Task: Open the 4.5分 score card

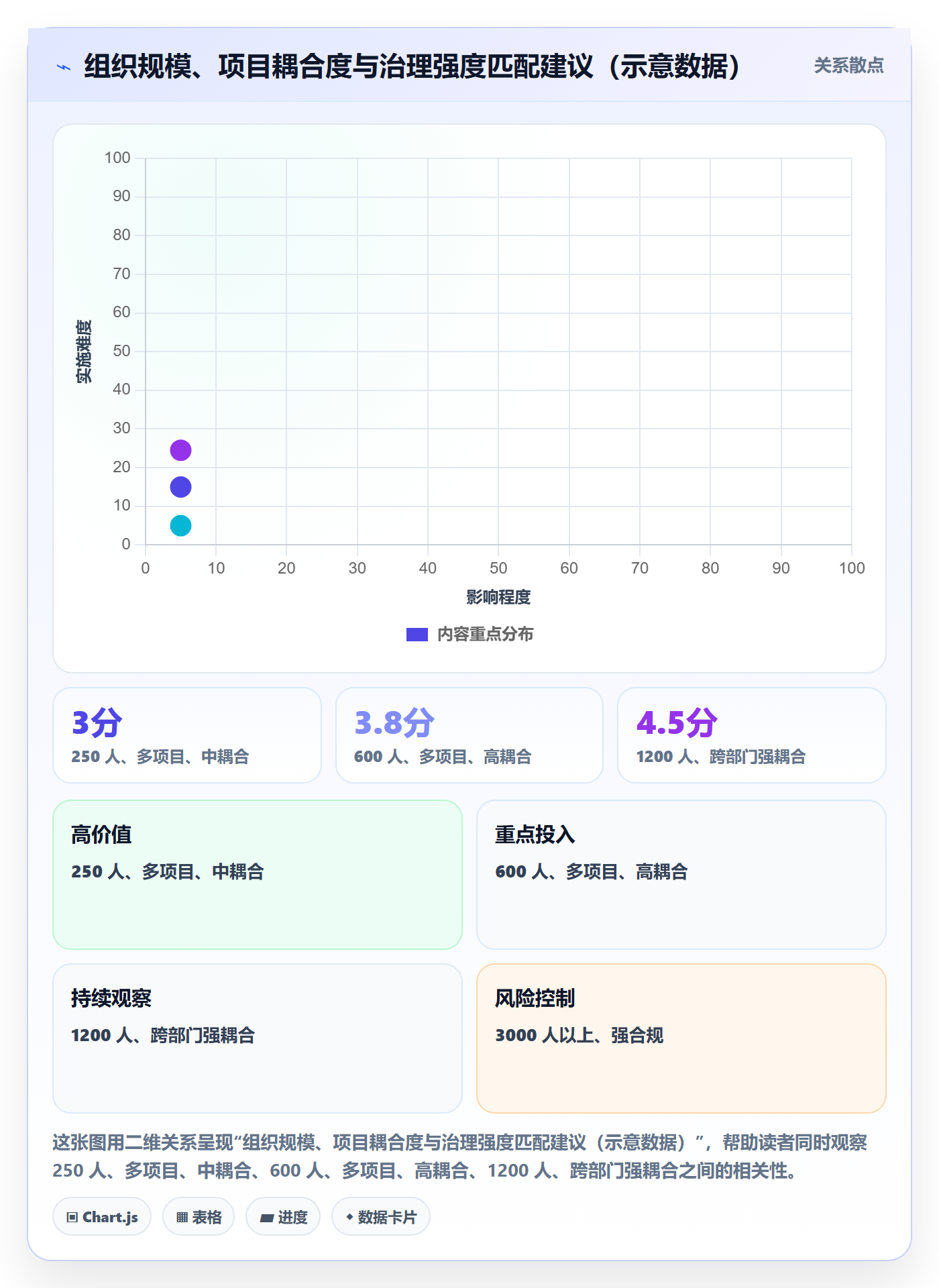Action: 752,735
